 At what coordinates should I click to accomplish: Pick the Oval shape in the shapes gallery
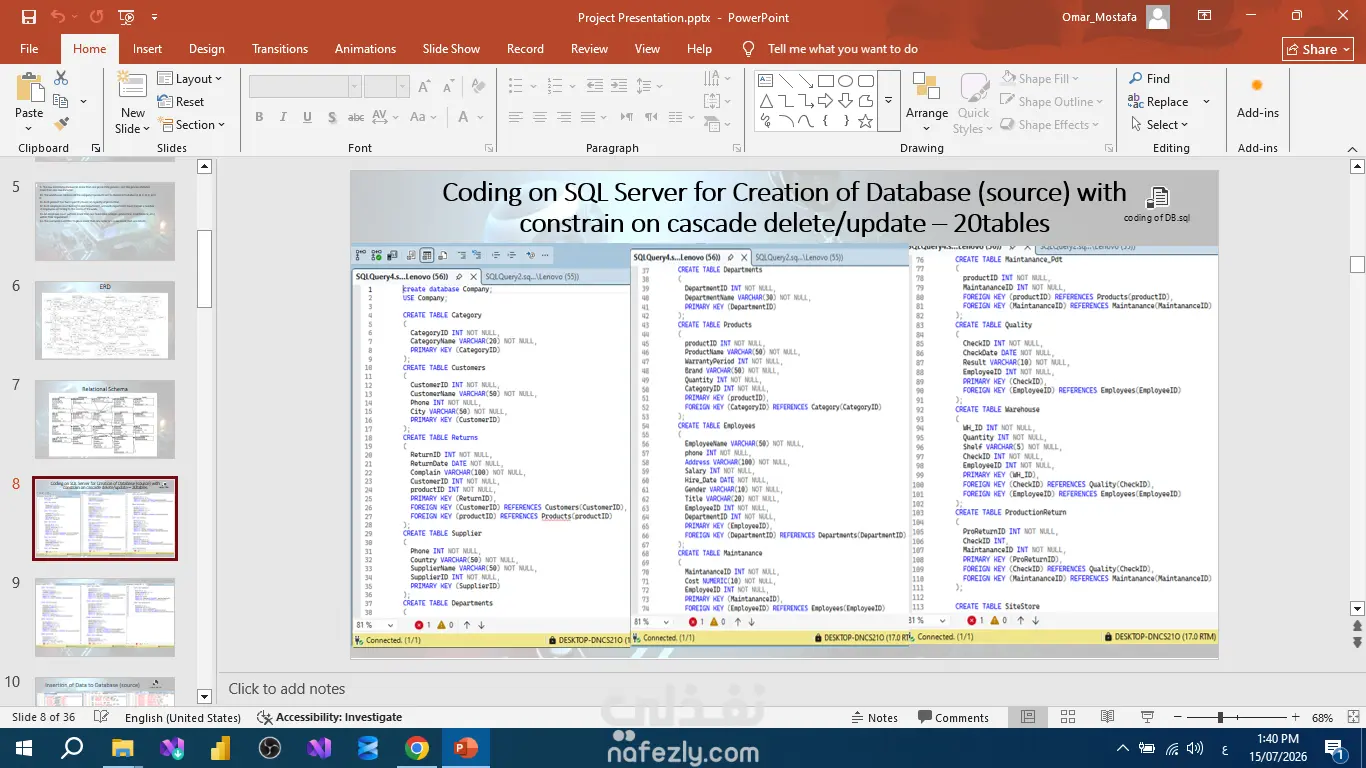pyautogui.click(x=846, y=81)
